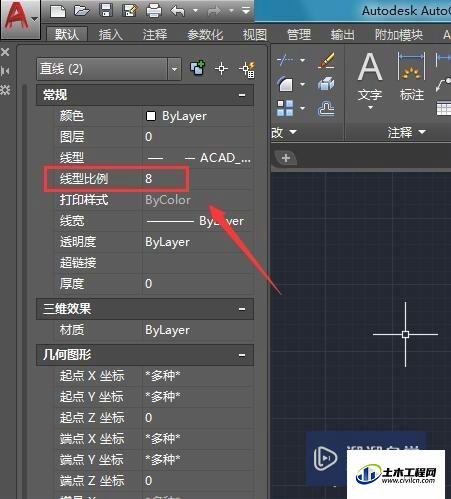Expand the 修改 panel dropdown

point(284,132)
